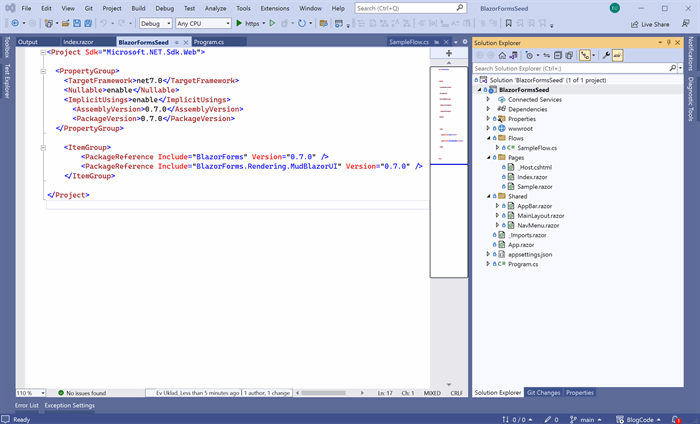Toggle Preview Selected Items in Solution Explorer
This screenshot has width=700, height=424.
click(617, 55)
